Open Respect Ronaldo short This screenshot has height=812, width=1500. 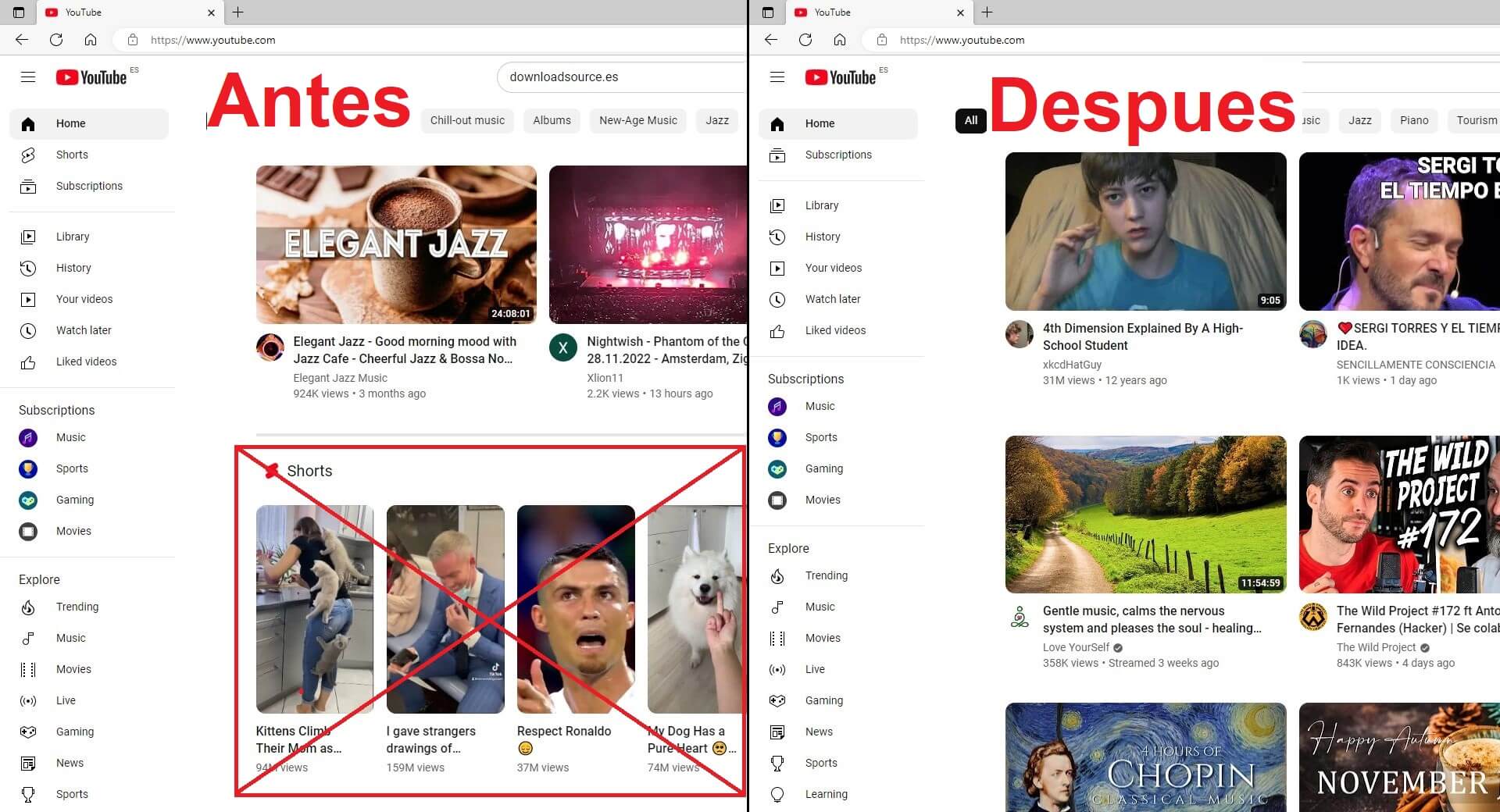[x=576, y=609]
